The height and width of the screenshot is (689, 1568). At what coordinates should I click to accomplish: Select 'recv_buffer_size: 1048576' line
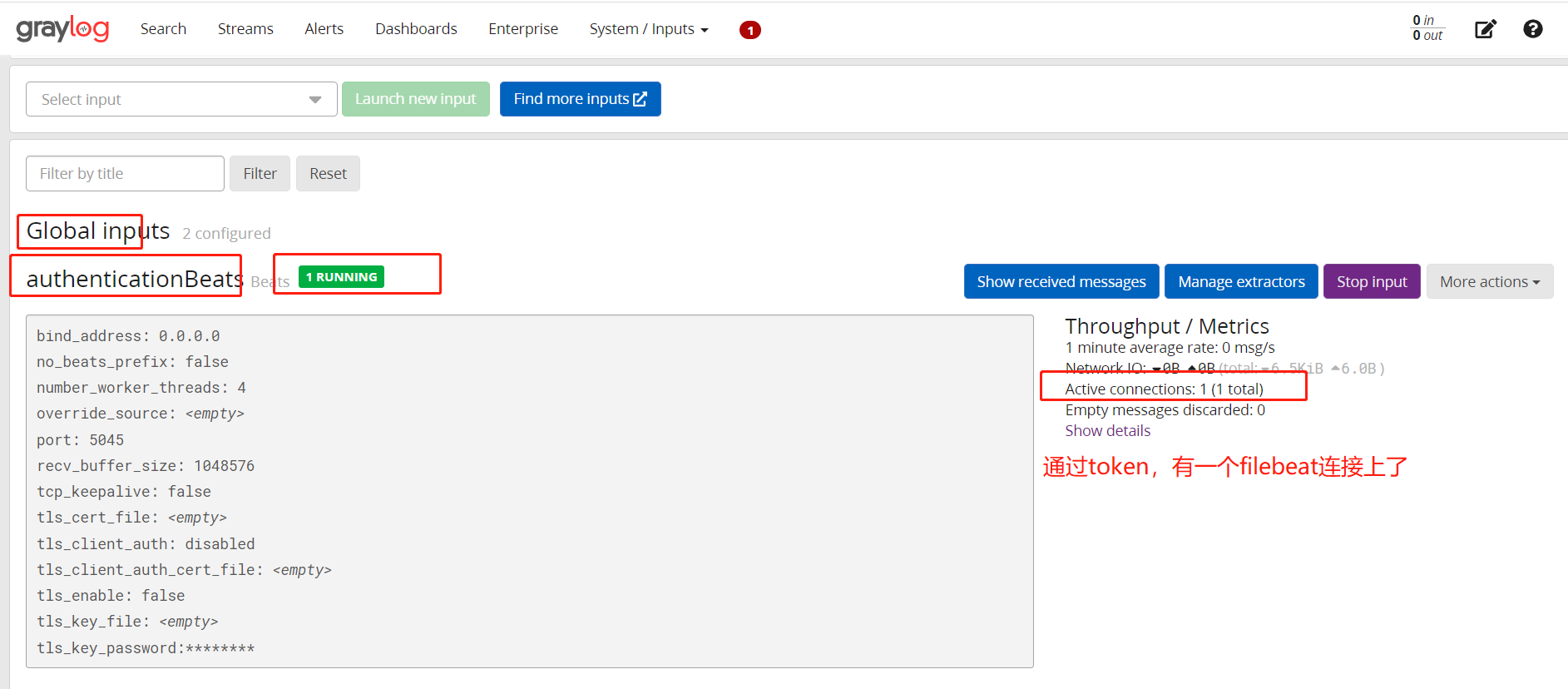tap(146, 465)
